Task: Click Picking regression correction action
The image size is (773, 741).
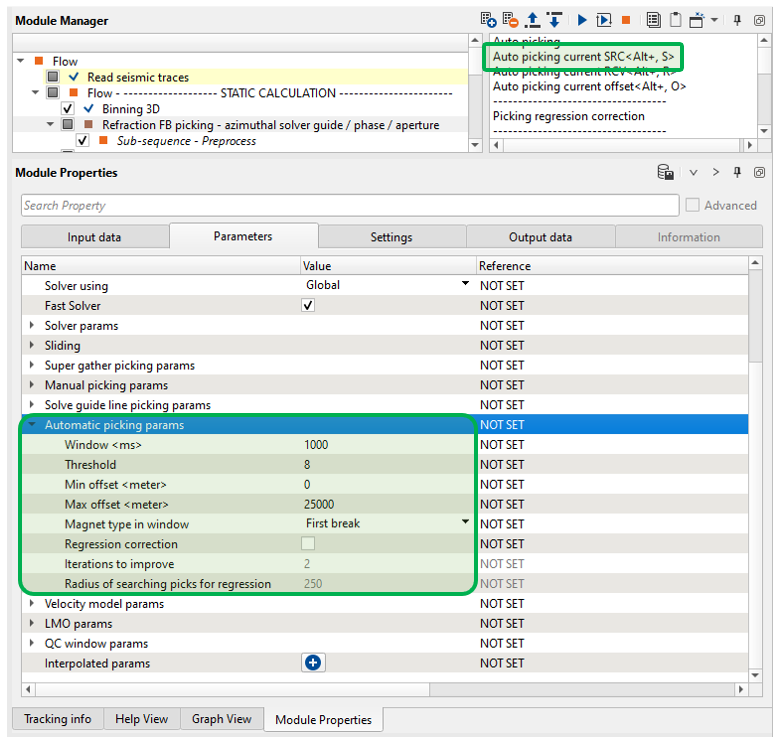Action: (568, 116)
